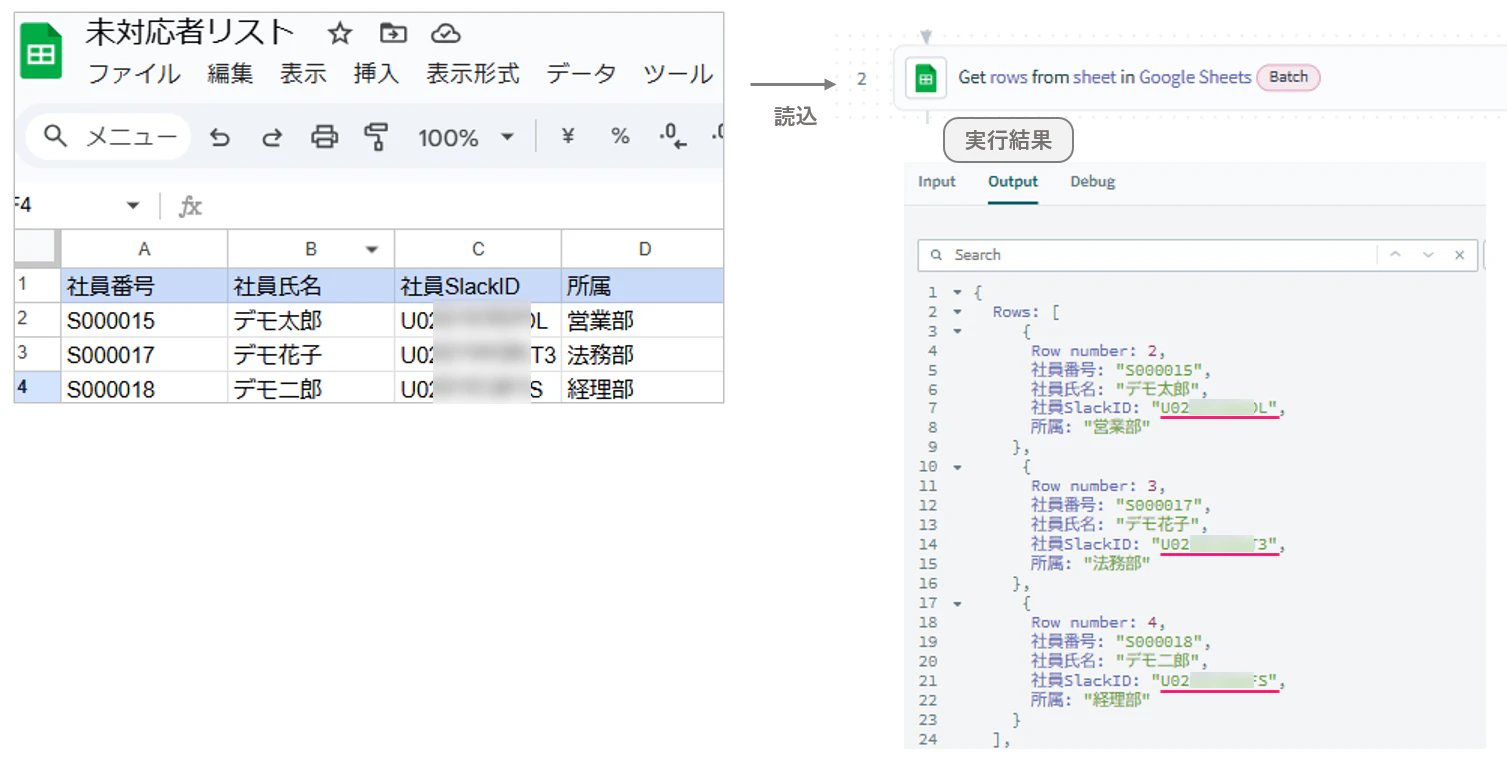Star the 未対応者リスト document
Screen dimensions: 1507x763
[x=340, y=34]
